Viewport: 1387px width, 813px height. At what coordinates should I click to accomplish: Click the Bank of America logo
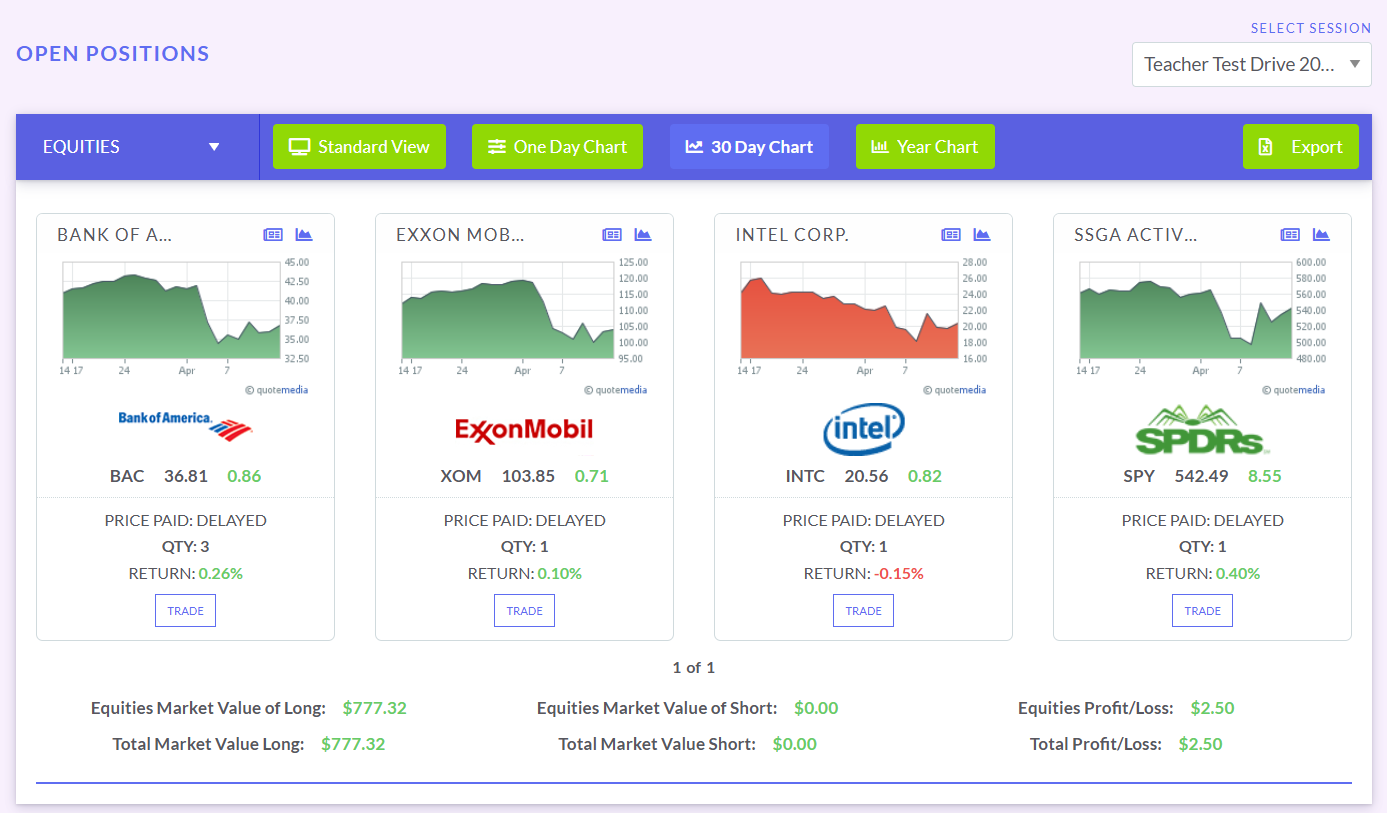coord(185,426)
